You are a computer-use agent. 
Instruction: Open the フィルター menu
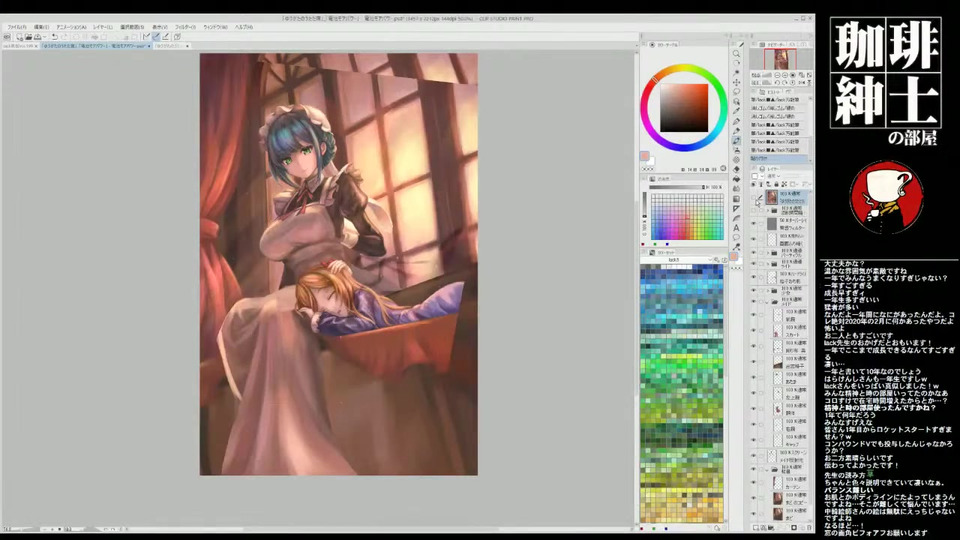point(185,27)
